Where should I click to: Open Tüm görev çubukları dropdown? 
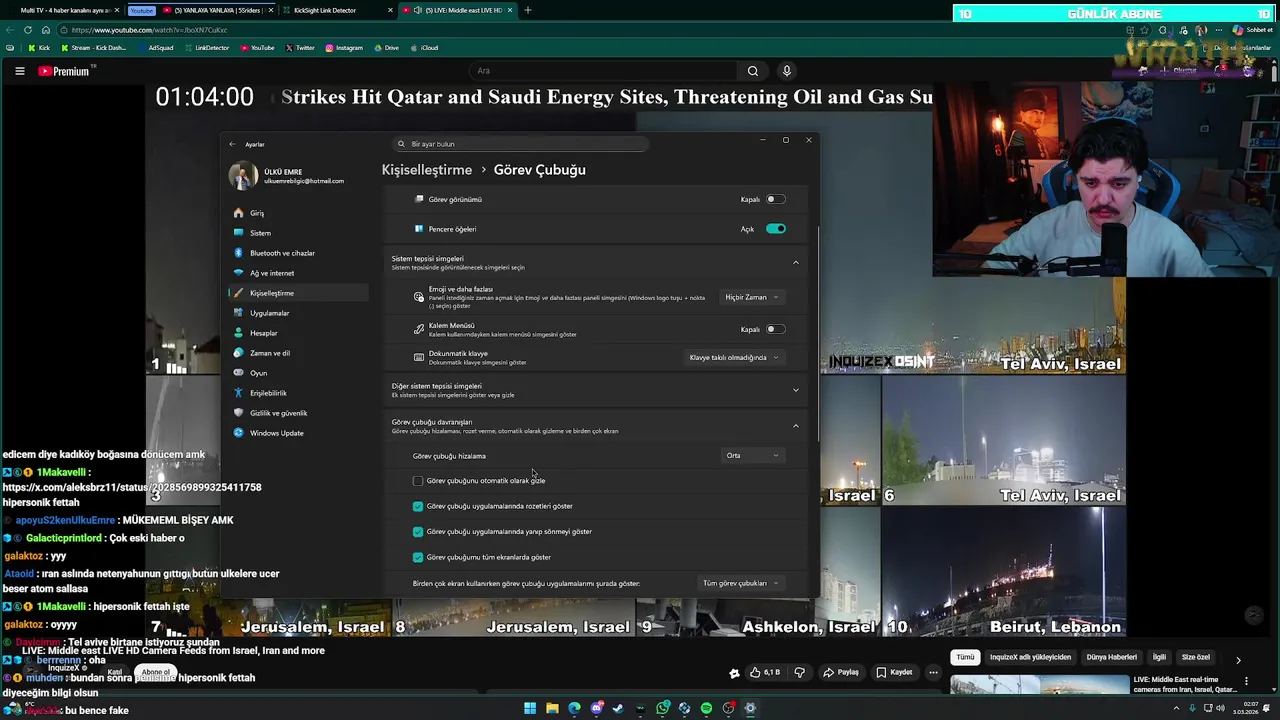[741, 583]
